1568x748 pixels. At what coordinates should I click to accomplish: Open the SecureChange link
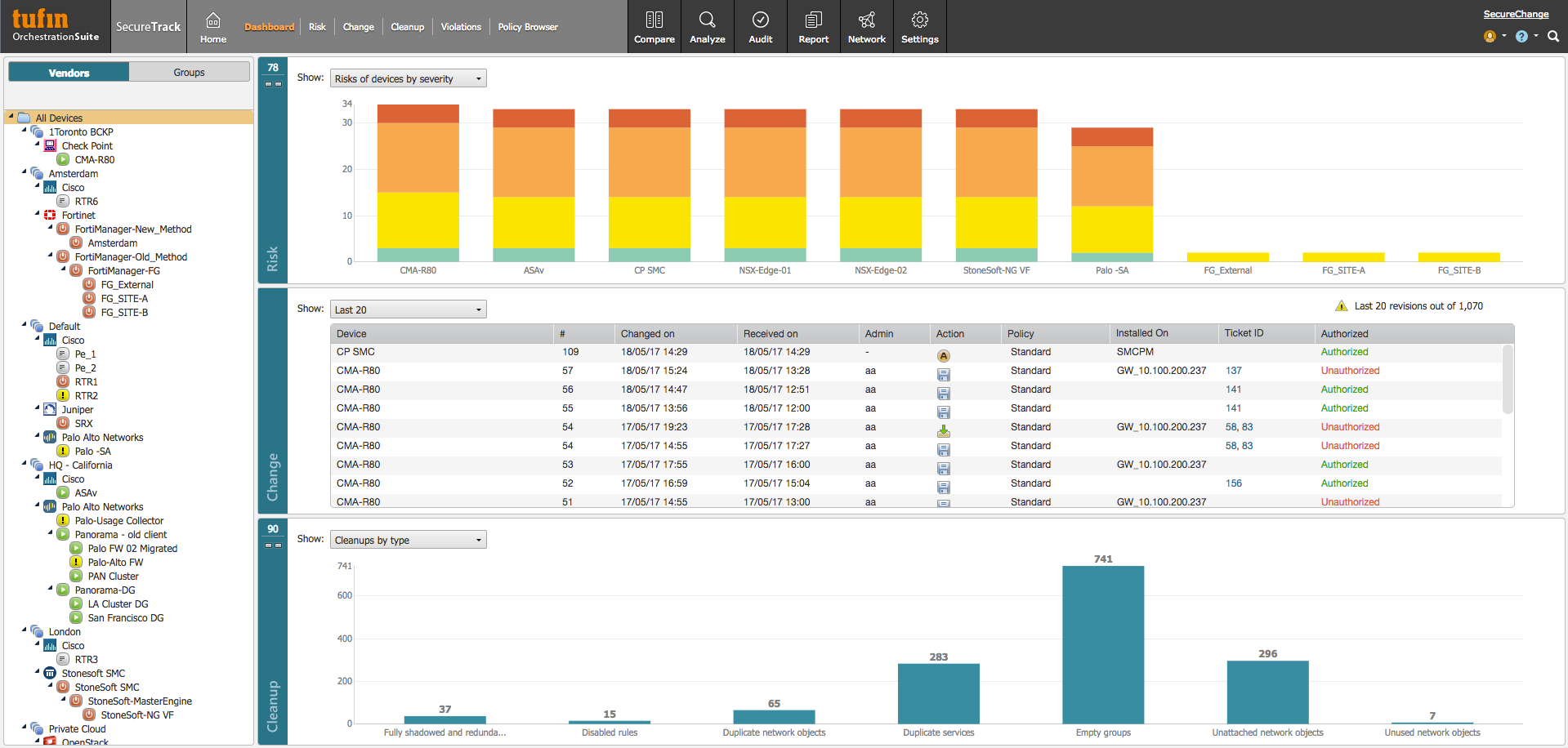(1516, 14)
